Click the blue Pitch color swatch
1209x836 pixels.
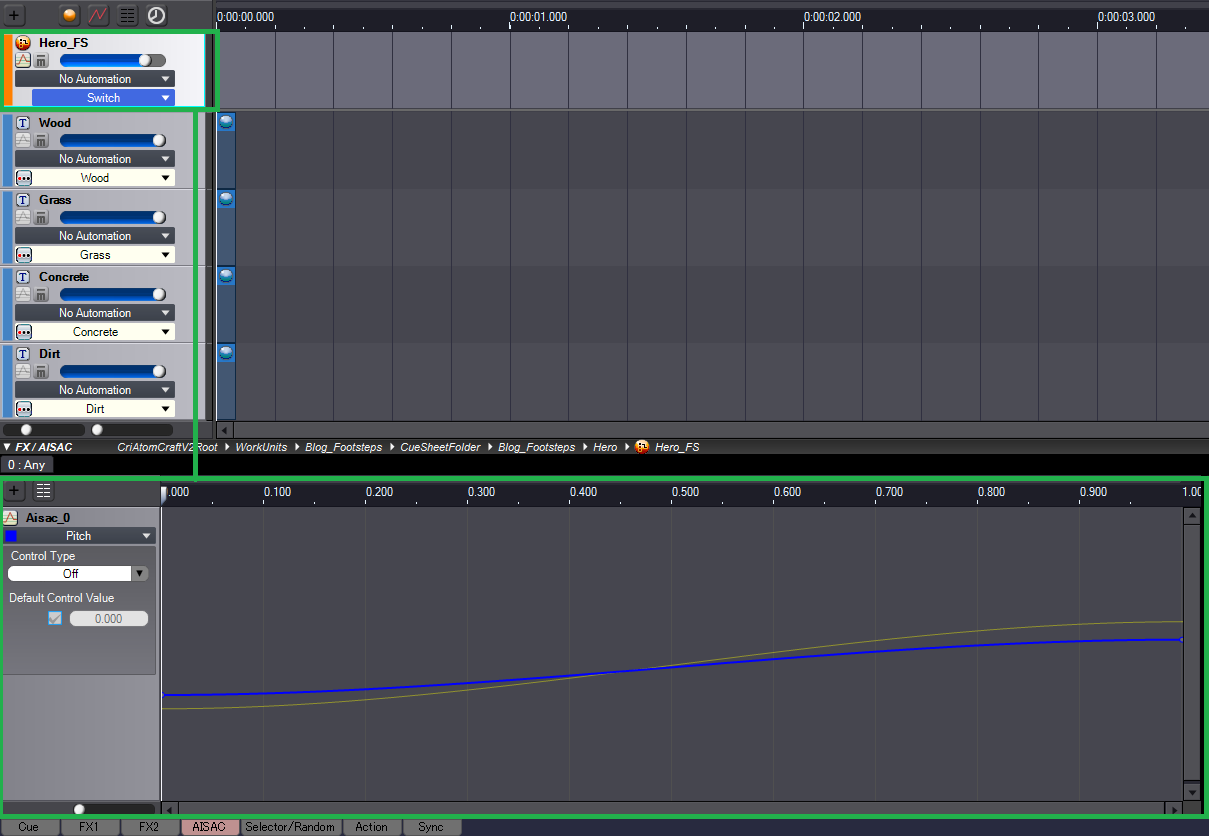click(x=11, y=536)
